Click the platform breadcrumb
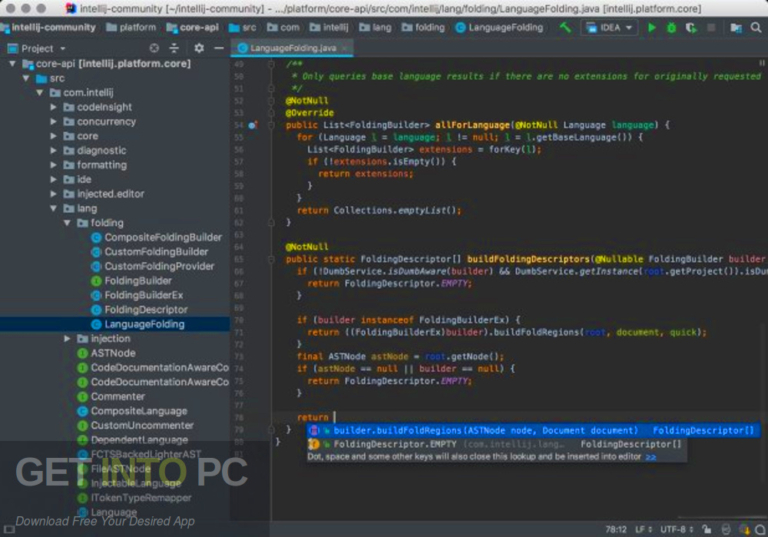The height and width of the screenshot is (537, 768). 131,27
